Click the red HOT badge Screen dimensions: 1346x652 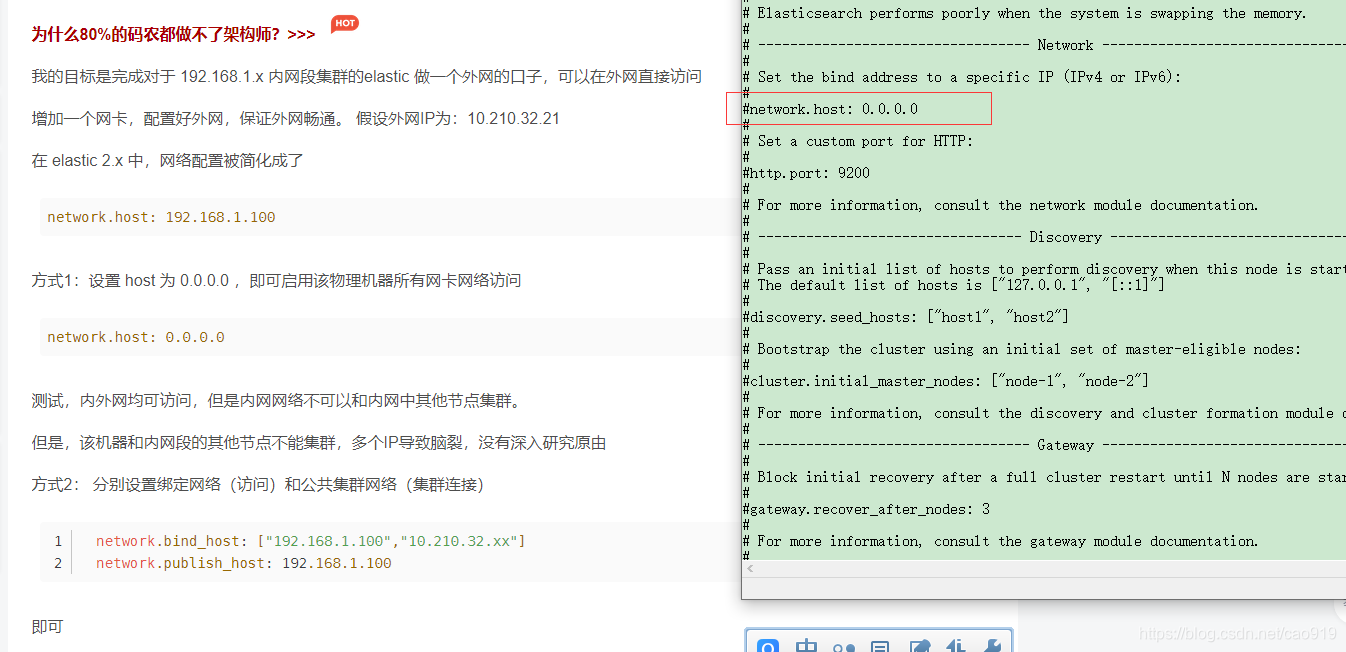(x=344, y=23)
